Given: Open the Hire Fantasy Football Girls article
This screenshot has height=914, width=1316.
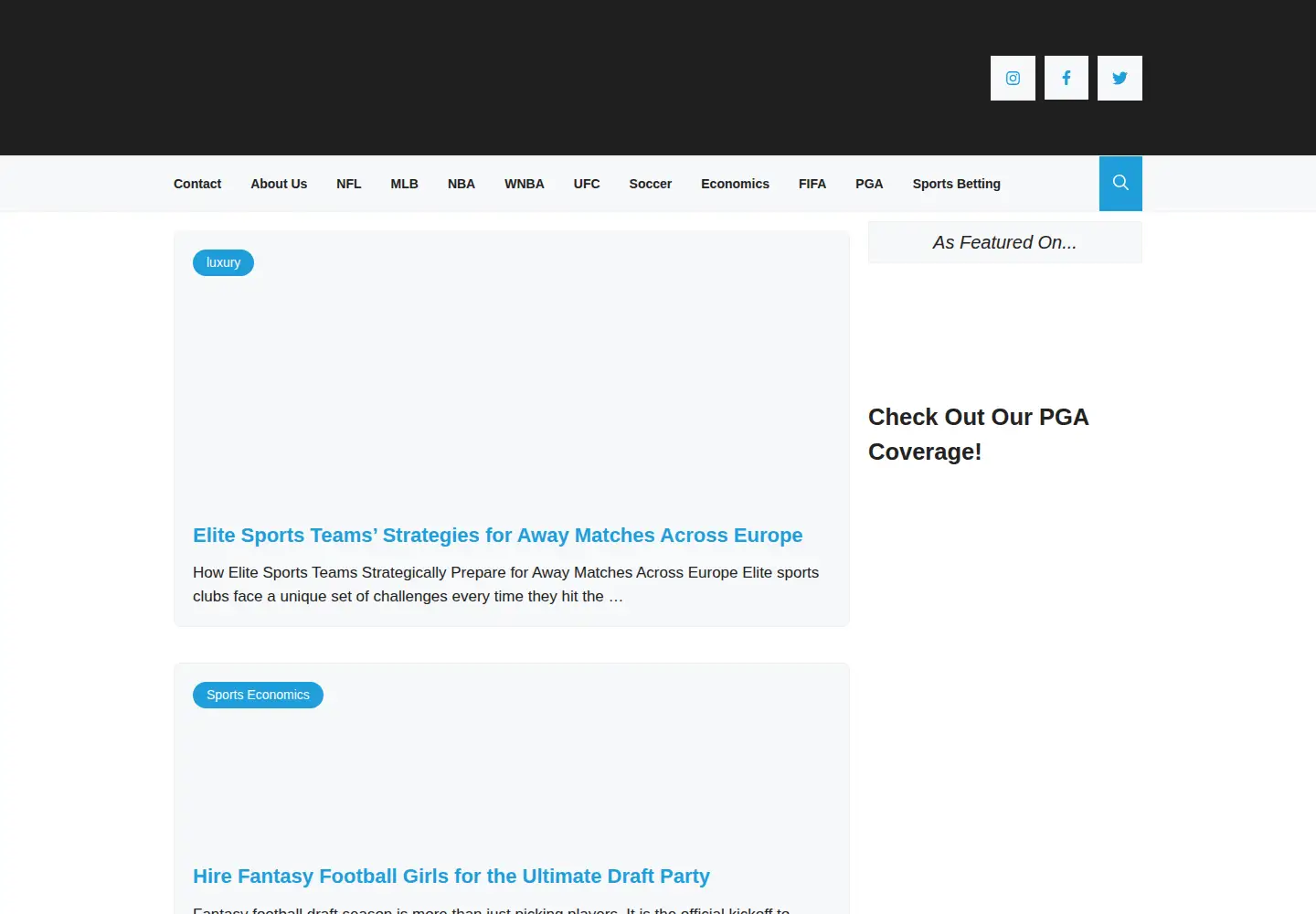Looking at the screenshot, I should click(x=451, y=877).
